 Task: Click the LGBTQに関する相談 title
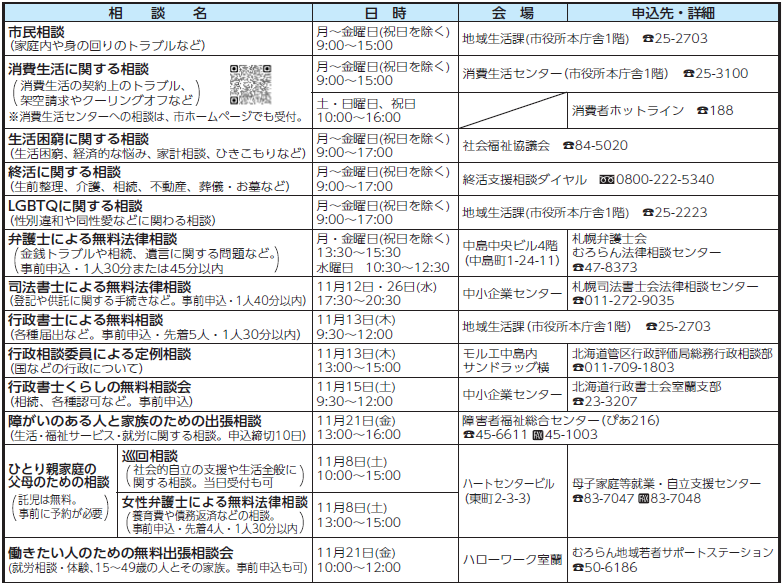[x=75, y=205]
